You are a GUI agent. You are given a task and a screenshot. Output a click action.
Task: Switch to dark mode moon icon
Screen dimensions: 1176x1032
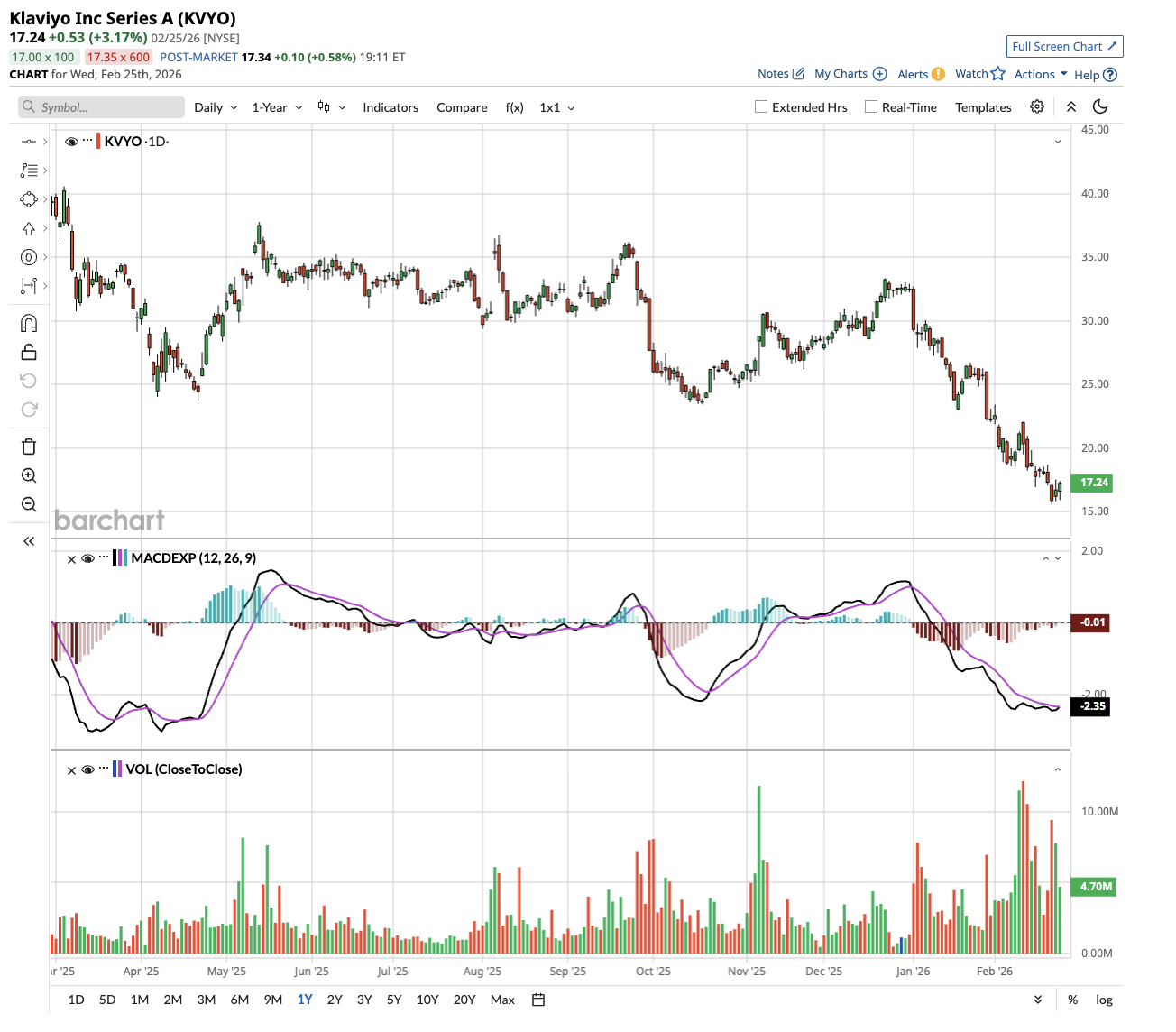coord(1100,106)
